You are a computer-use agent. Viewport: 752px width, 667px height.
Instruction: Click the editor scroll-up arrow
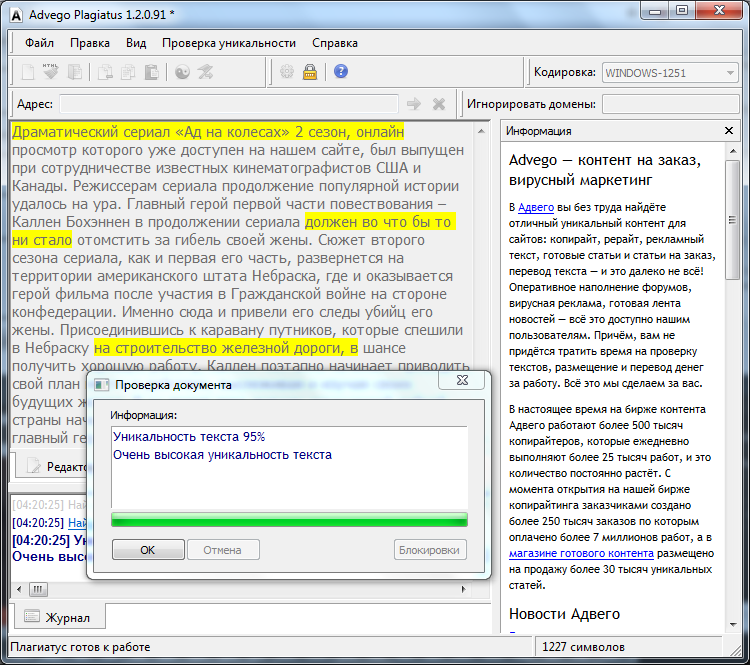(482, 131)
